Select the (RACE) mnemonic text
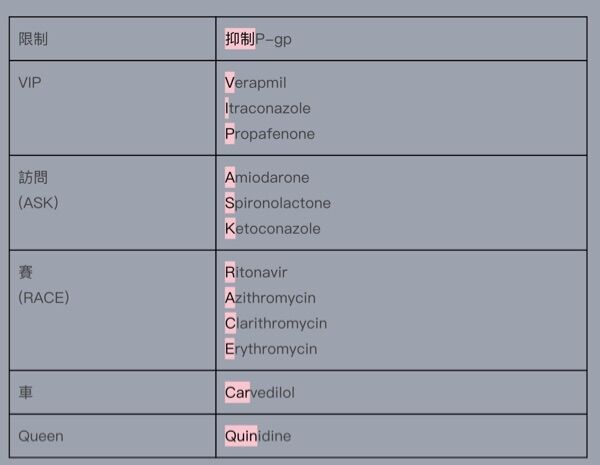The image size is (600, 465). pos(44,297)
